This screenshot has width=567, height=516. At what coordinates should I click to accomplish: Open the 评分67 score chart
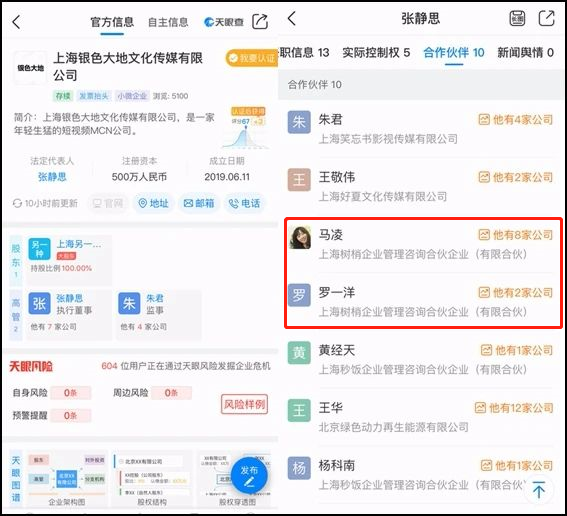tap(246, 128)
